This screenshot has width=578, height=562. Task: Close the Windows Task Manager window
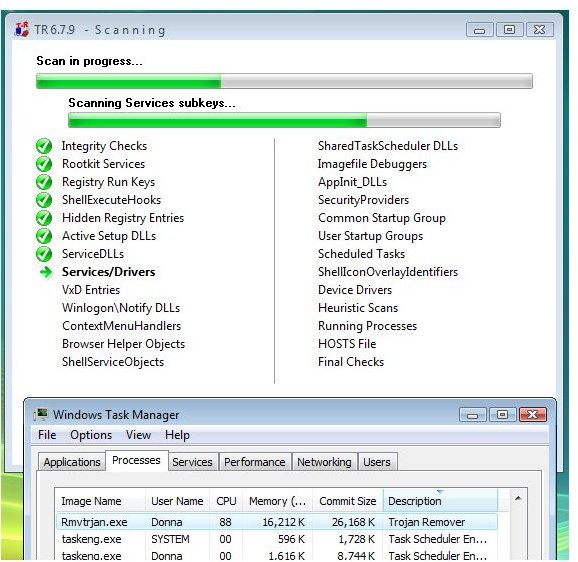[532, 415]
